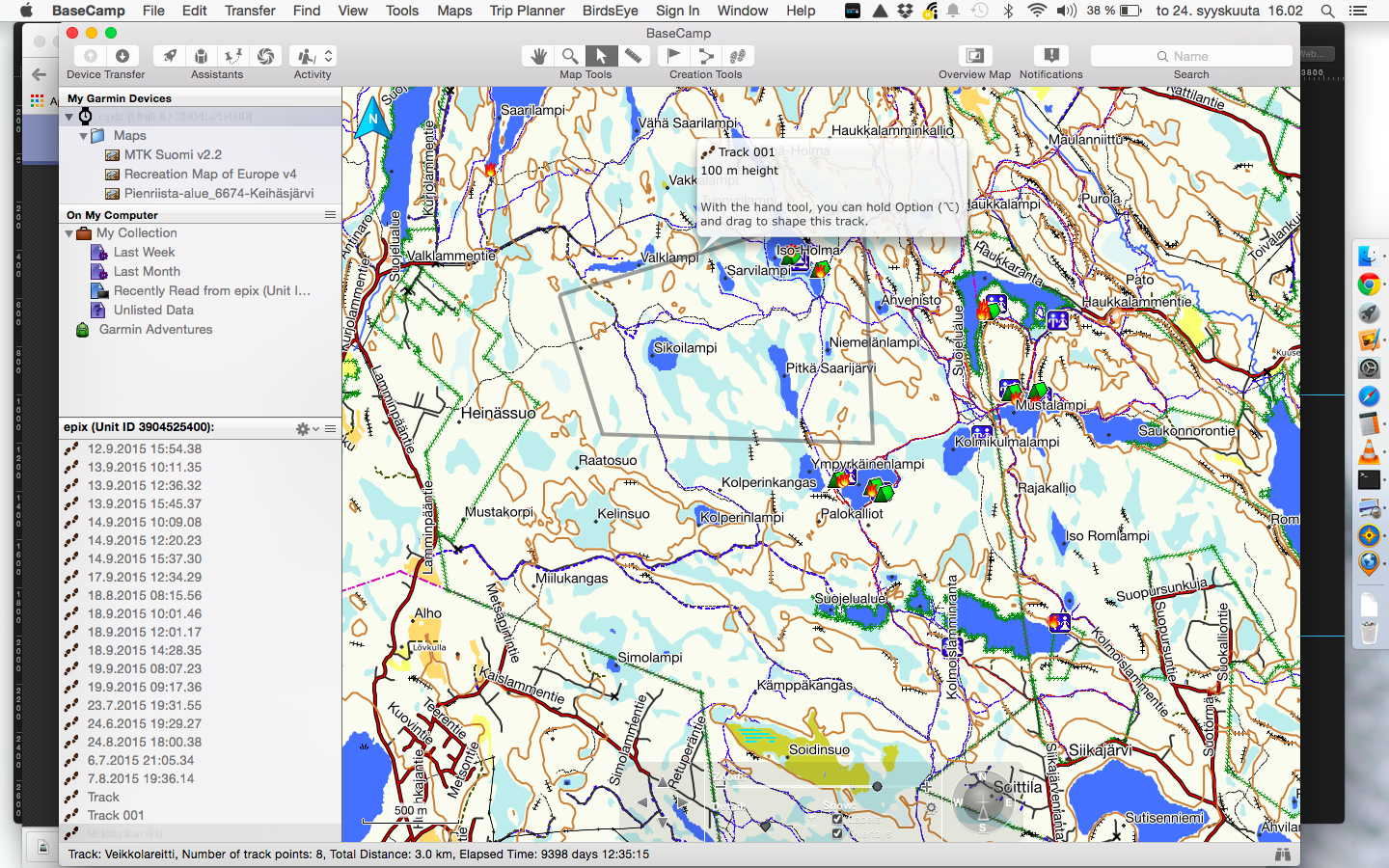The height and width of the screenshot is (868, 1389).
Task: Click the Name search field
Action: coord(1191,56)
